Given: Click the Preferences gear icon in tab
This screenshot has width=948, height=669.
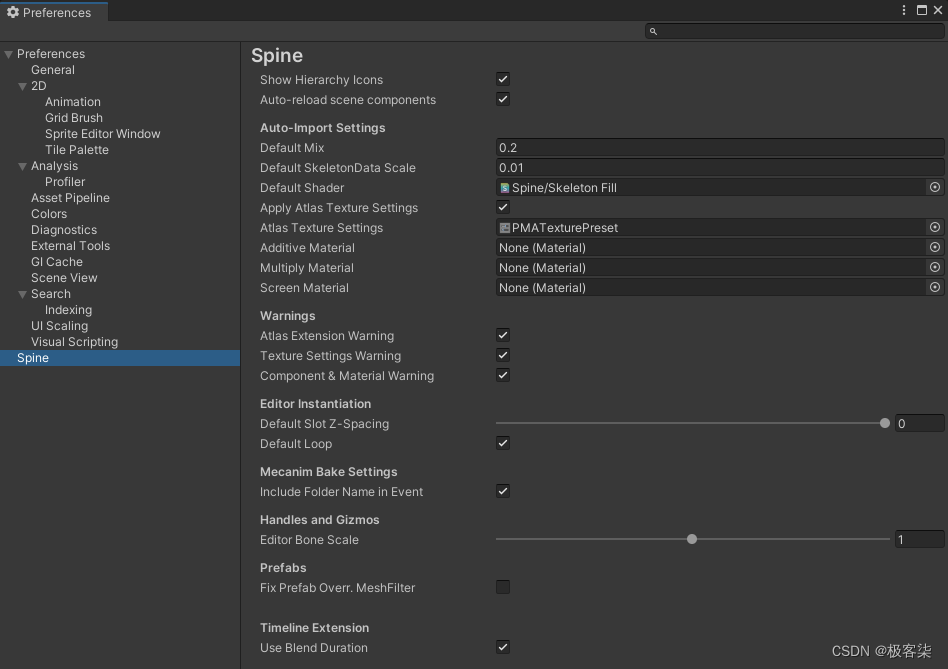Looking at the screenshot, I should click(x=13, y=13).
